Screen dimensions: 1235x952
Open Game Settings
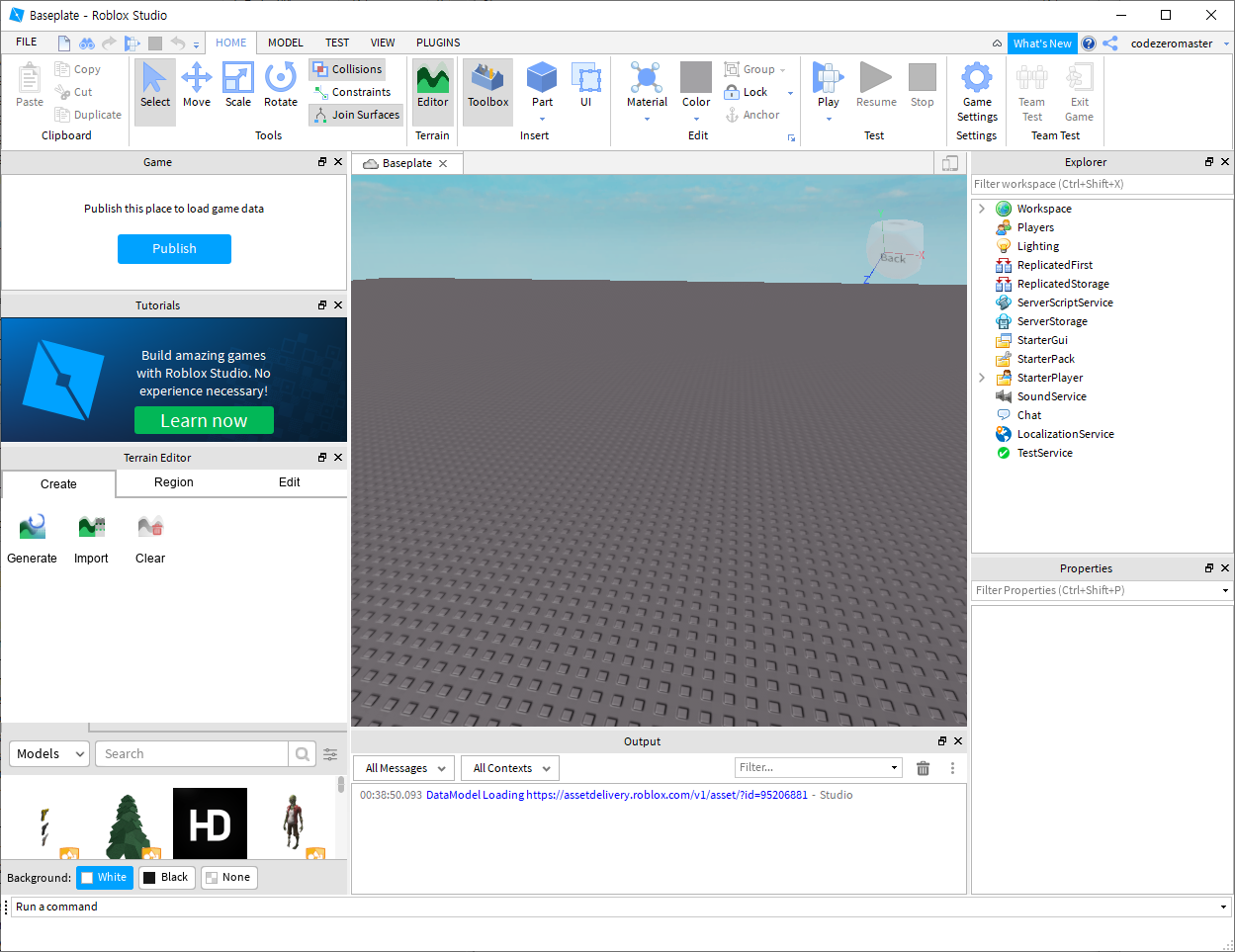(977, 90)
